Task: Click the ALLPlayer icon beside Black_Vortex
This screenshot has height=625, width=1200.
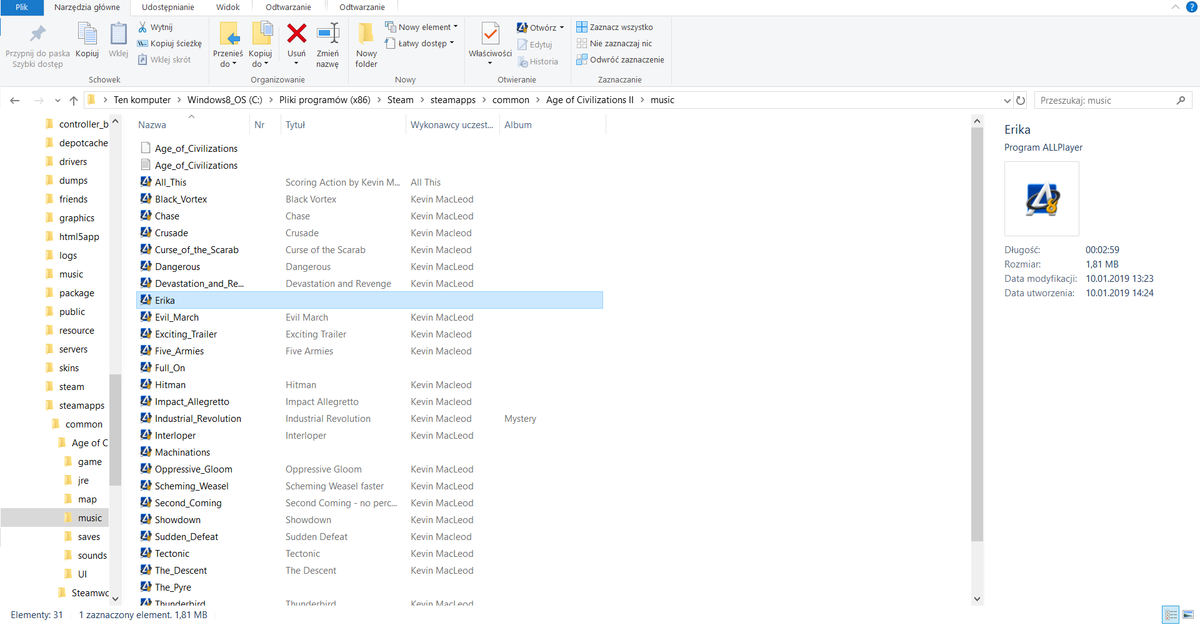Action: click(x=146, y=199)
